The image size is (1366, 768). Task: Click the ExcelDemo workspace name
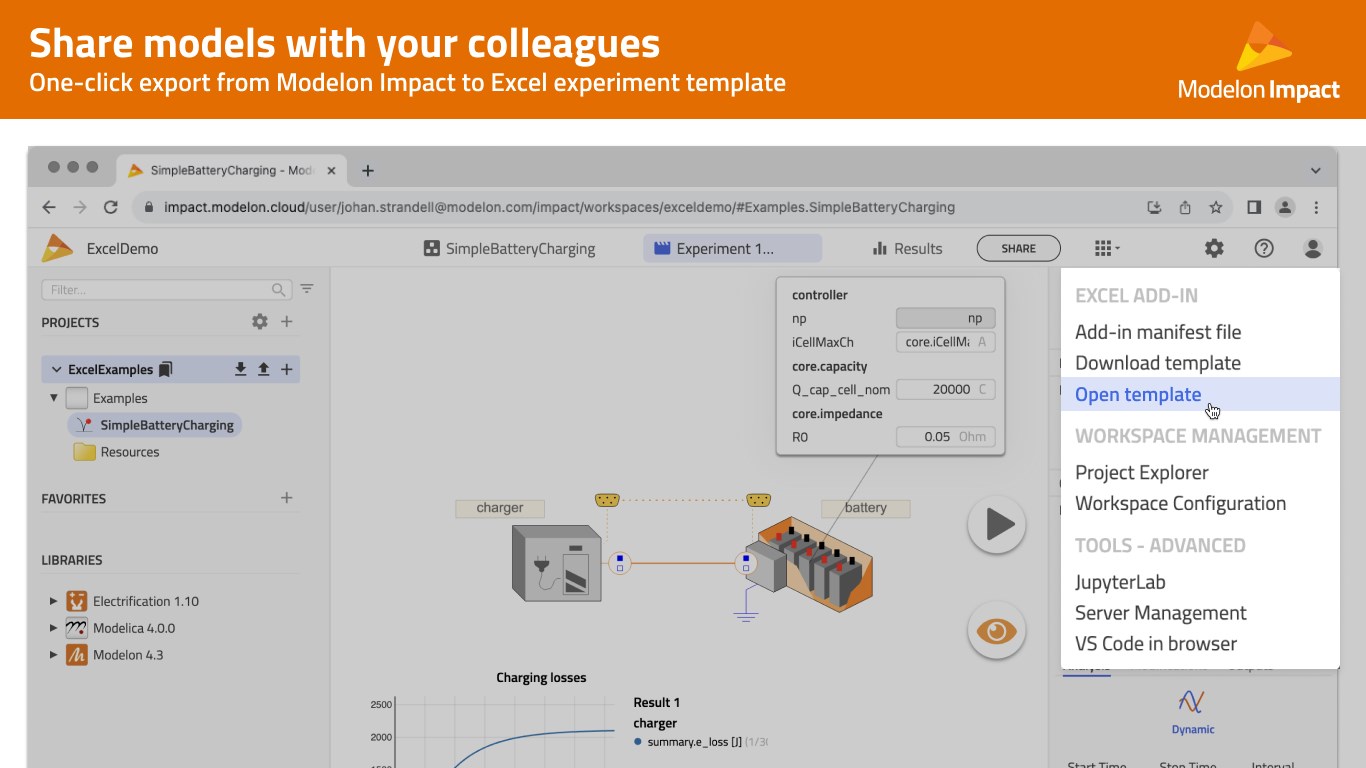point(122,248)
